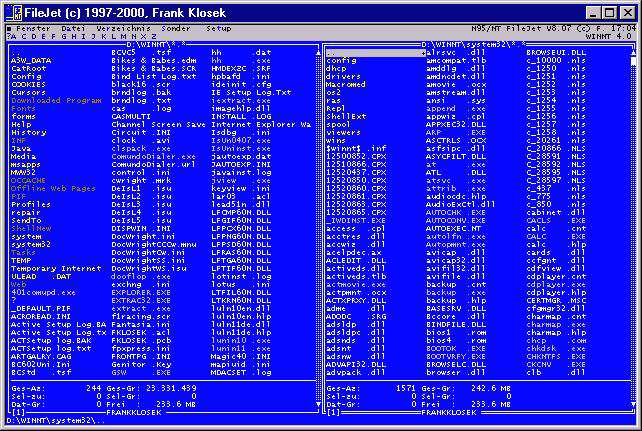Image resolution: width=642 pixels, height=431 pixels.
Task: Open the Fenster menu
Action: pos(33,28)
